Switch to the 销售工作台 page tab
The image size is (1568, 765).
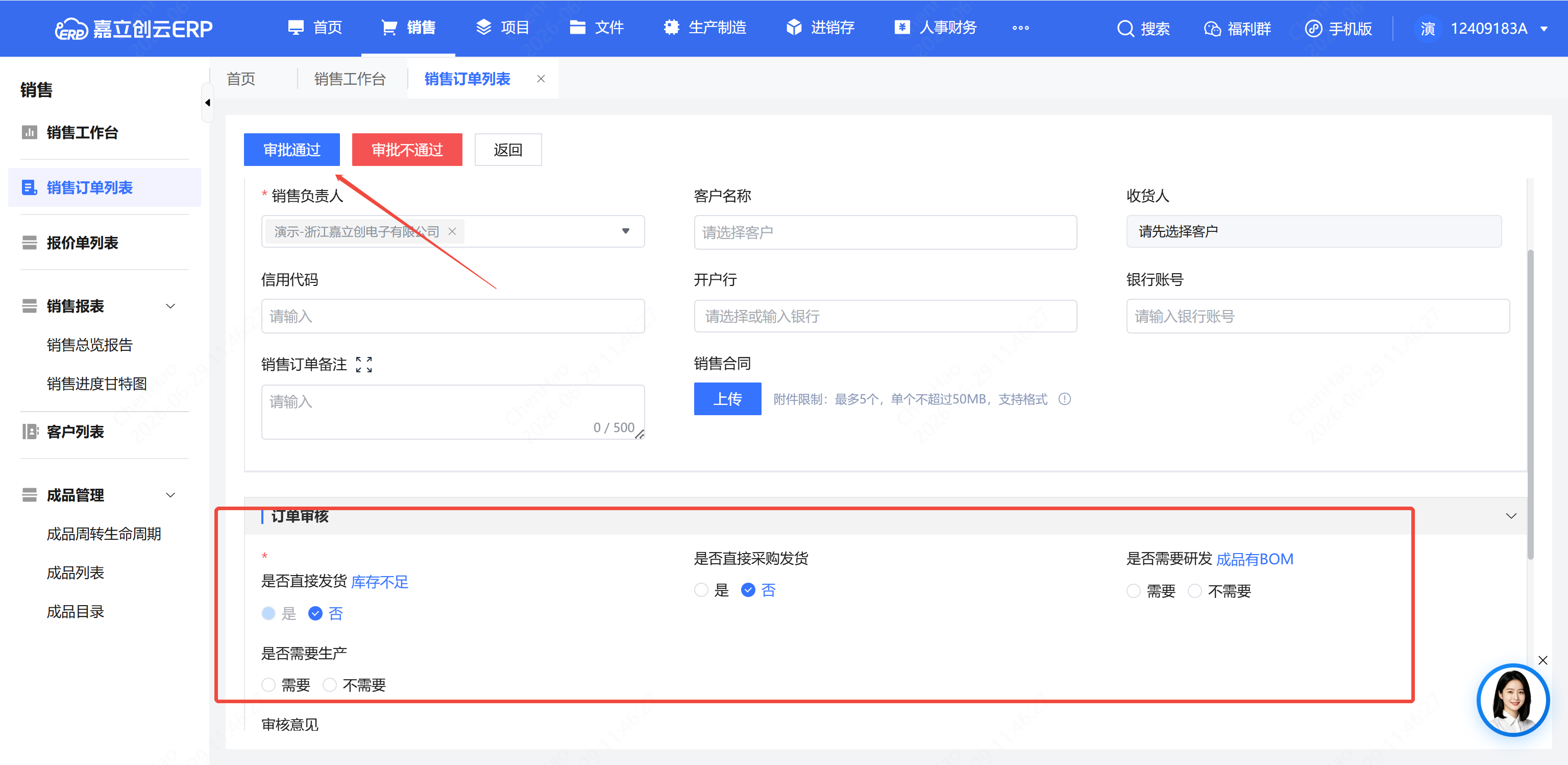tap(350, 79)
